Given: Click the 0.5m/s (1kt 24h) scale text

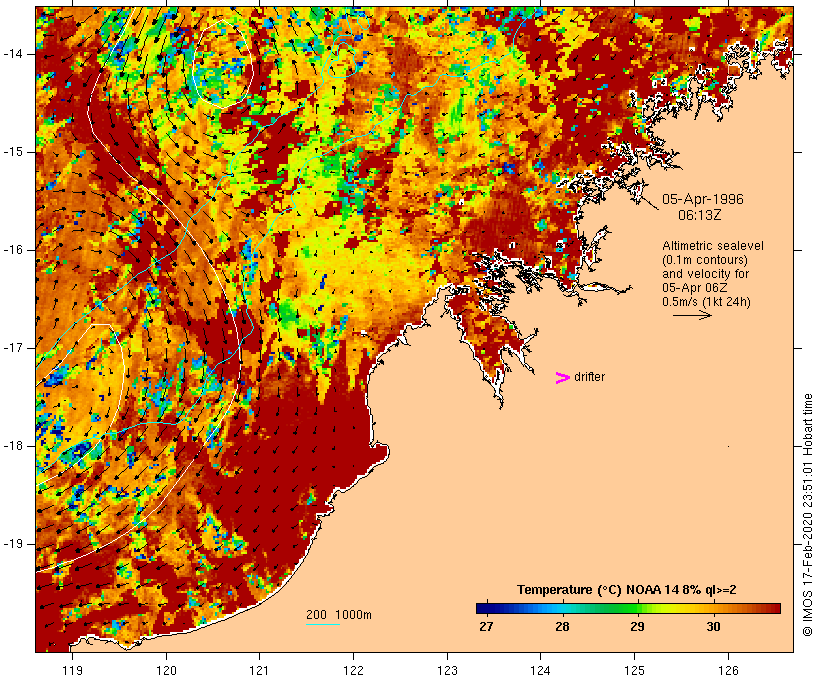Looking at the screenshot, I should point(706,302).
